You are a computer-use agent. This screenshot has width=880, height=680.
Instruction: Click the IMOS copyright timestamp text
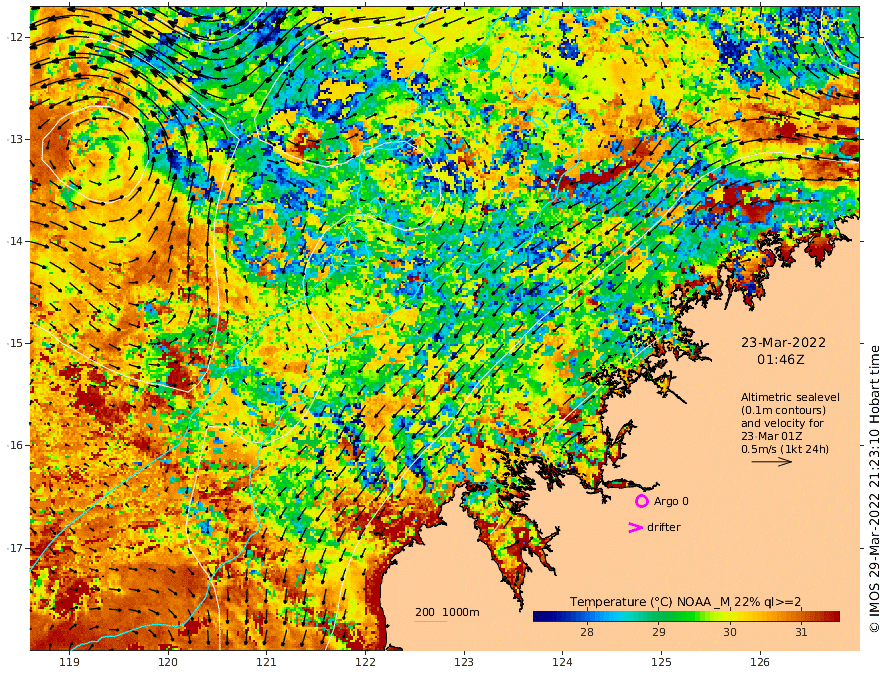(x=873, y=489)
